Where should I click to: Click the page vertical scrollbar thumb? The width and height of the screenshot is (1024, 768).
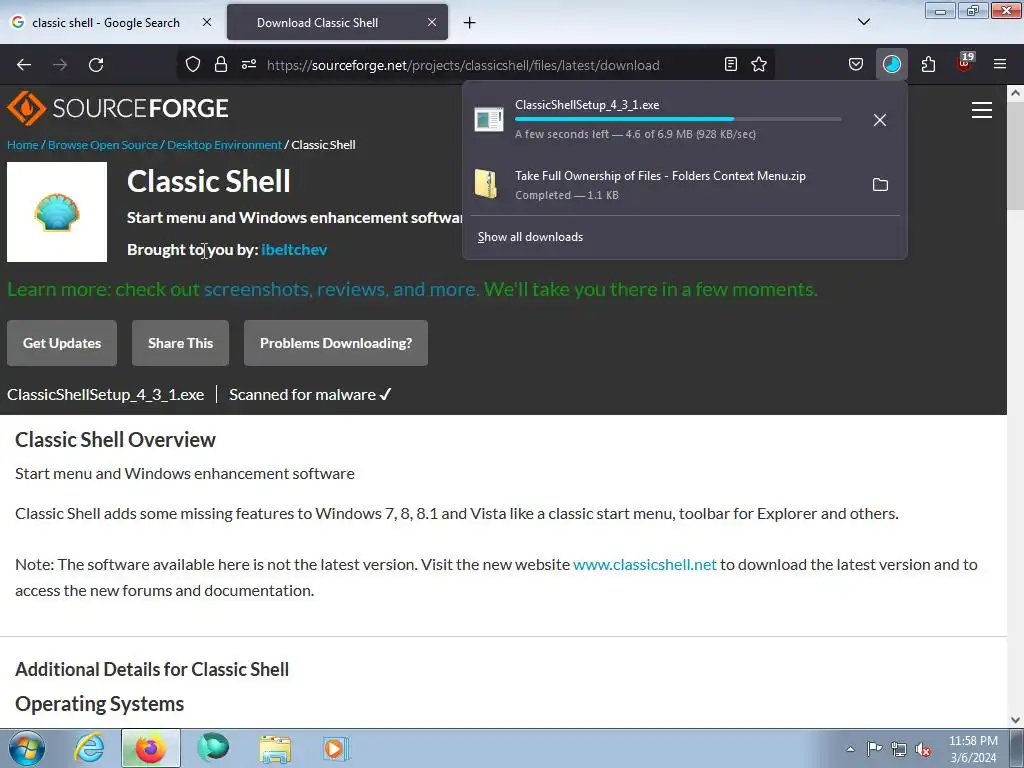[1015, 157]
